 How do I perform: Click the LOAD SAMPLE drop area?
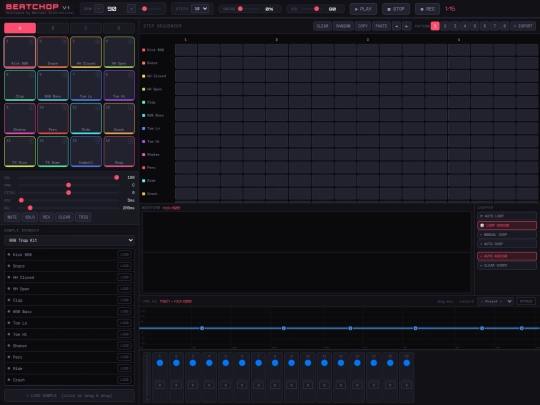point(69,396)
